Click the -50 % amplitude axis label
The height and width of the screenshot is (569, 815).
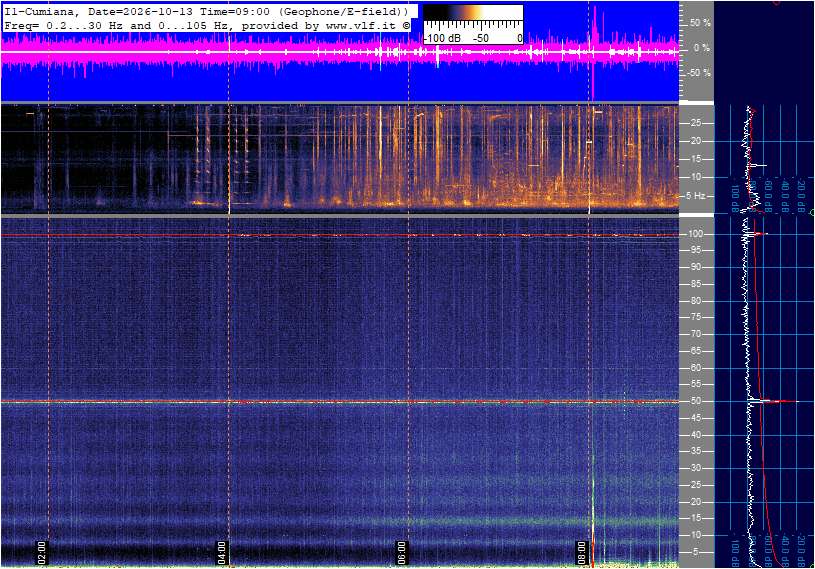pyautogui.click(x=699, y=73)
